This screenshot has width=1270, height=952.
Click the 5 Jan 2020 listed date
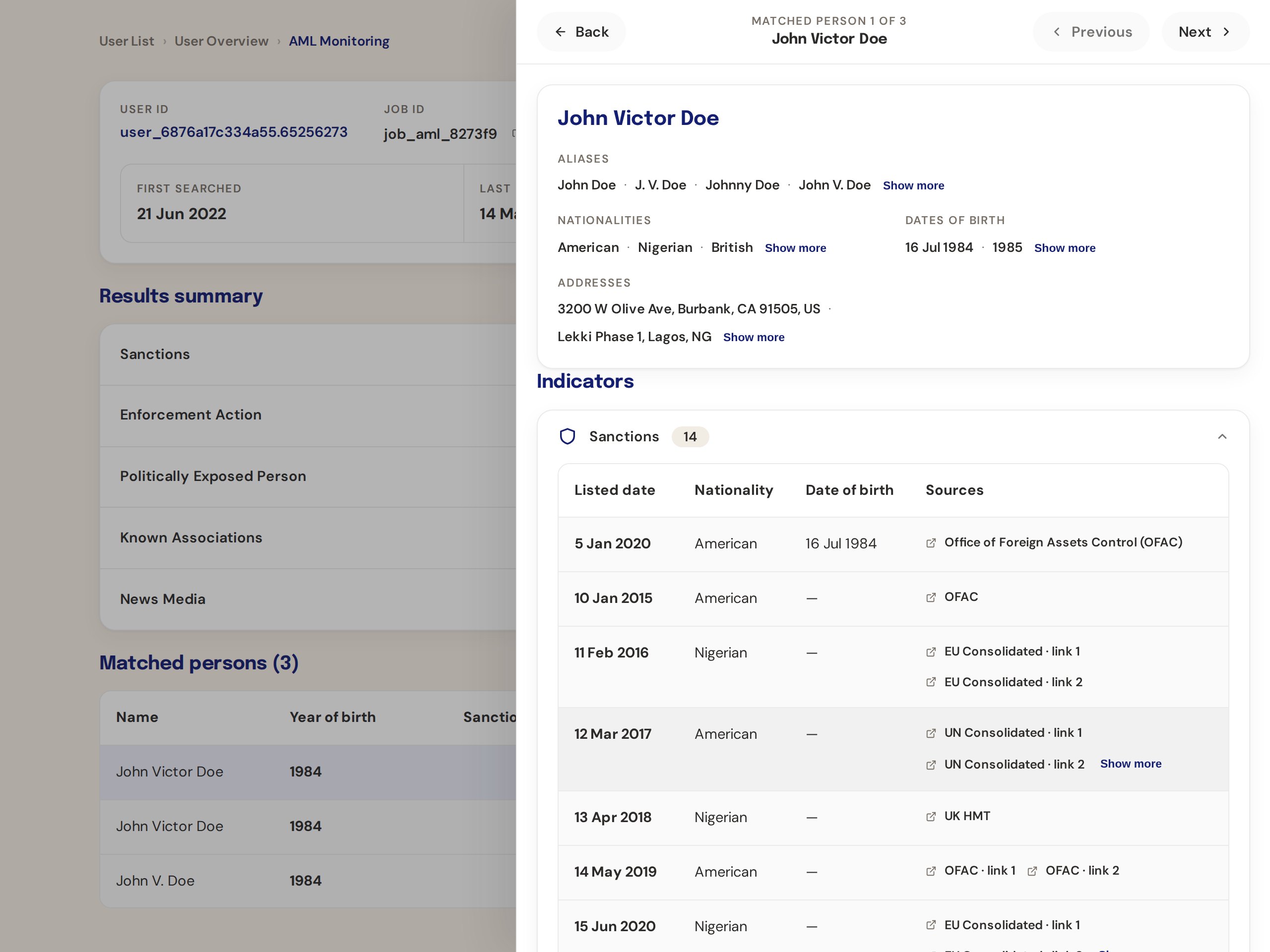(x=612, y=543)
